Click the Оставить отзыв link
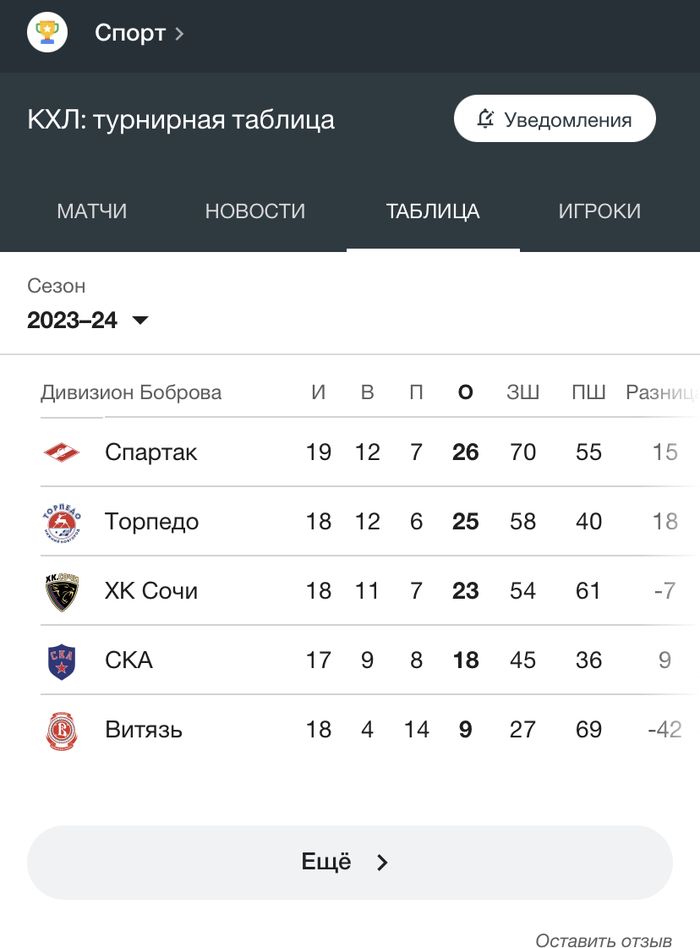The width and height of the screenshot is (700, 948). pos(603,940)
